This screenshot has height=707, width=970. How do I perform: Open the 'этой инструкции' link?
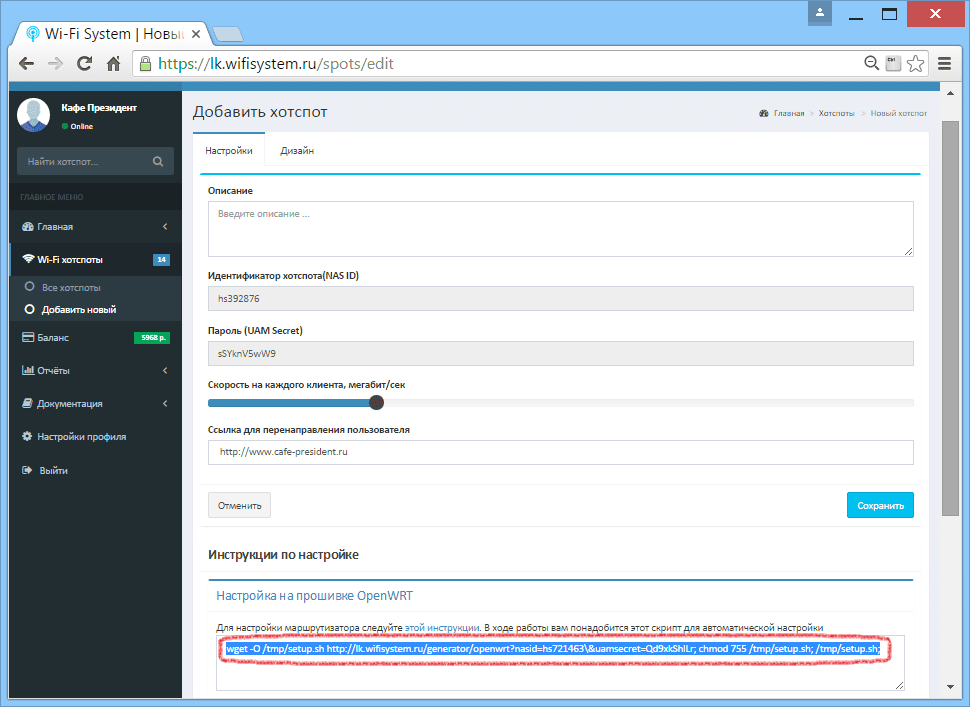443,628
